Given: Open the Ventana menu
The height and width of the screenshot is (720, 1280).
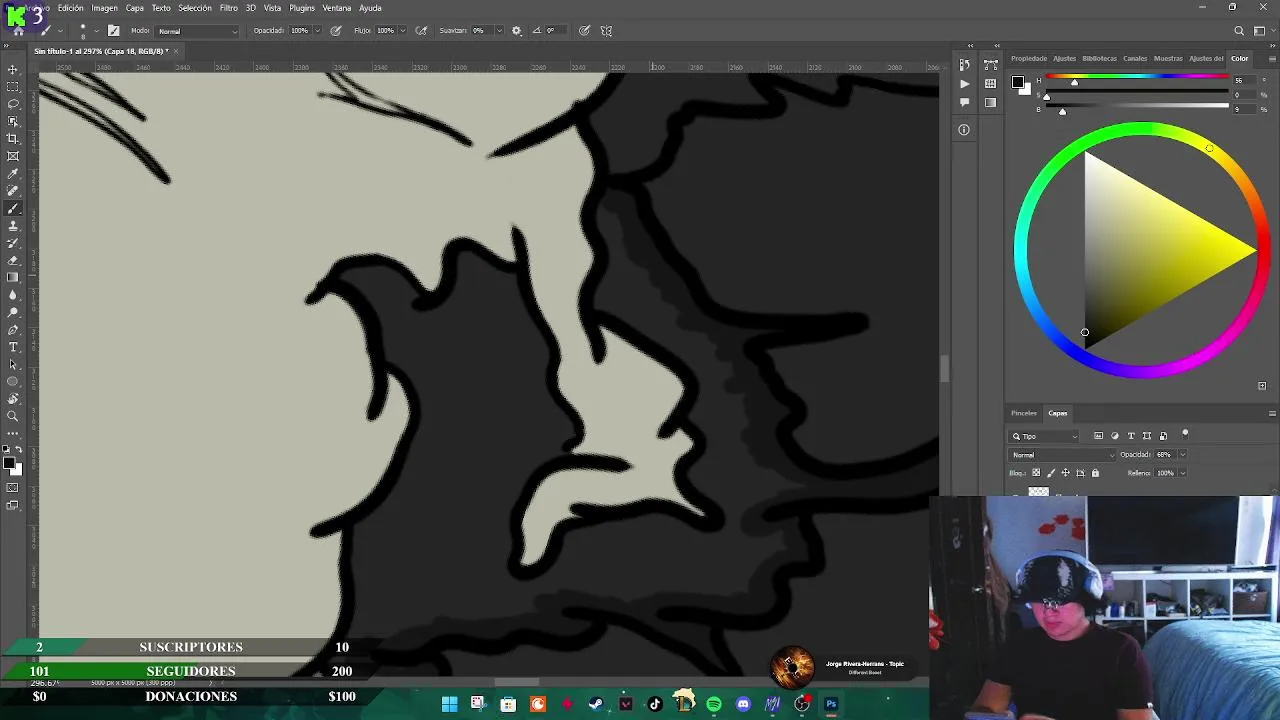Looking at the screenshot, I should coord(337,8).
